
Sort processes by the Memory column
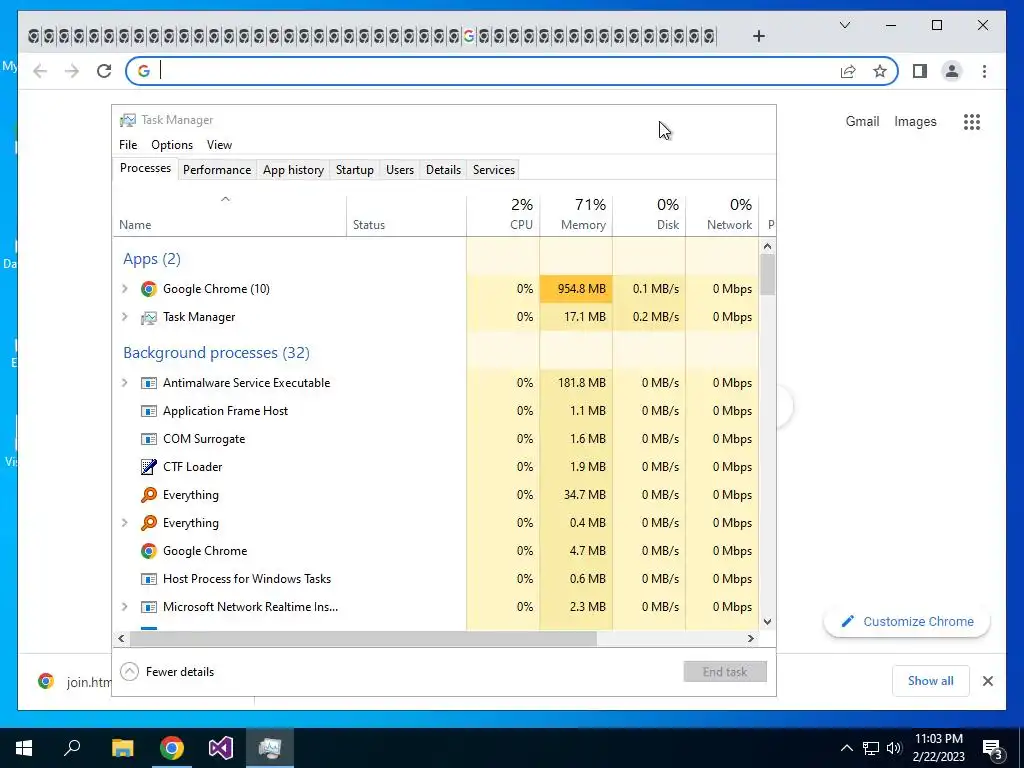tap(577, 215)
